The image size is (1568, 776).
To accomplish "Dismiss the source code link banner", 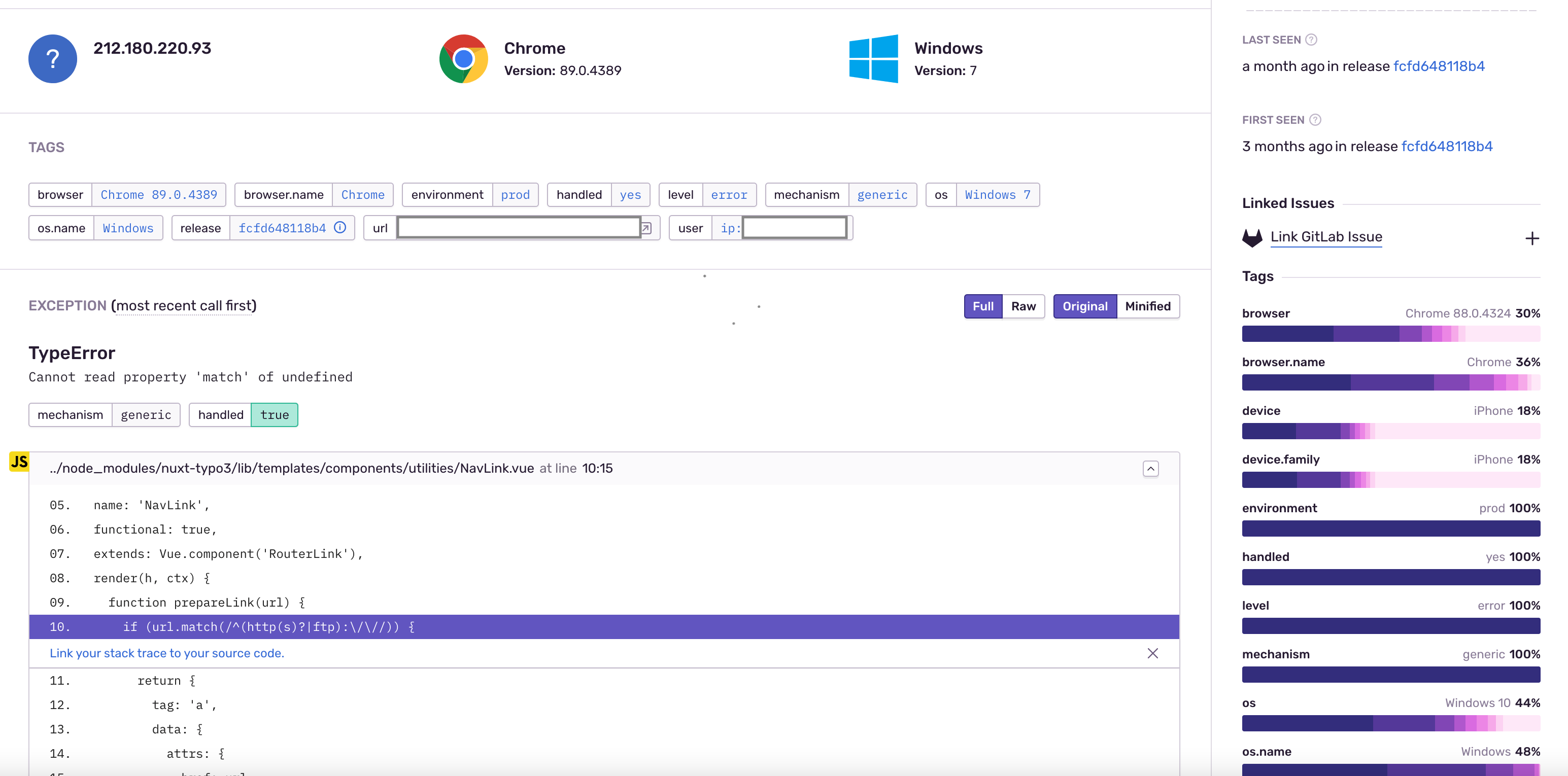I will tap(1152, 653).
